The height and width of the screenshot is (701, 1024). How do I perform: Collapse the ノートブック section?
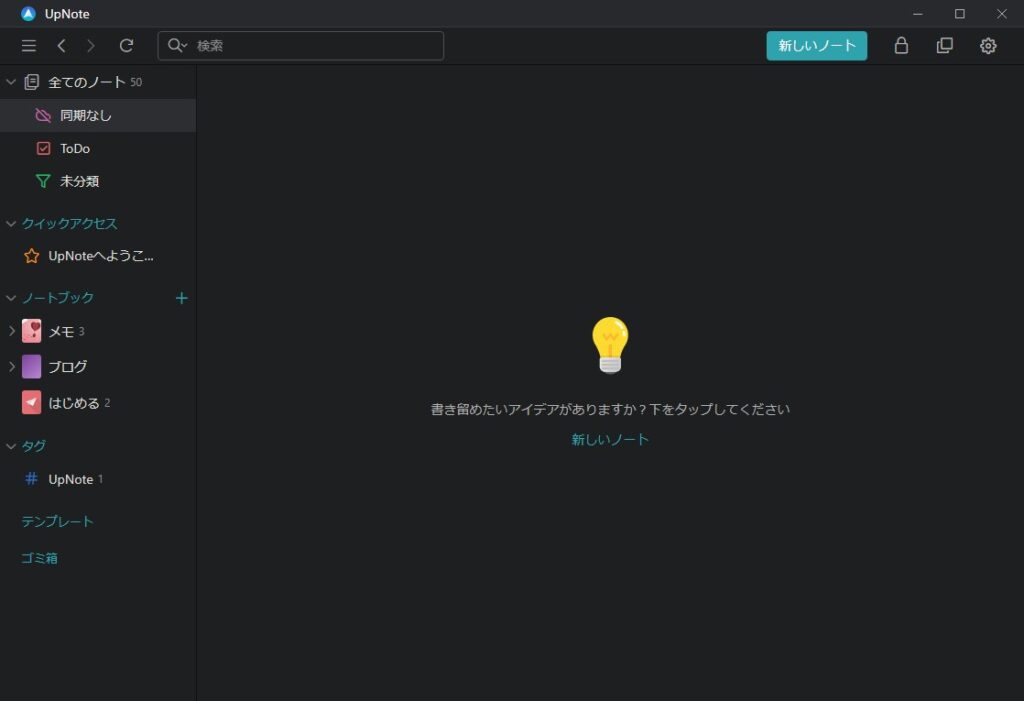tap(10, 297)
